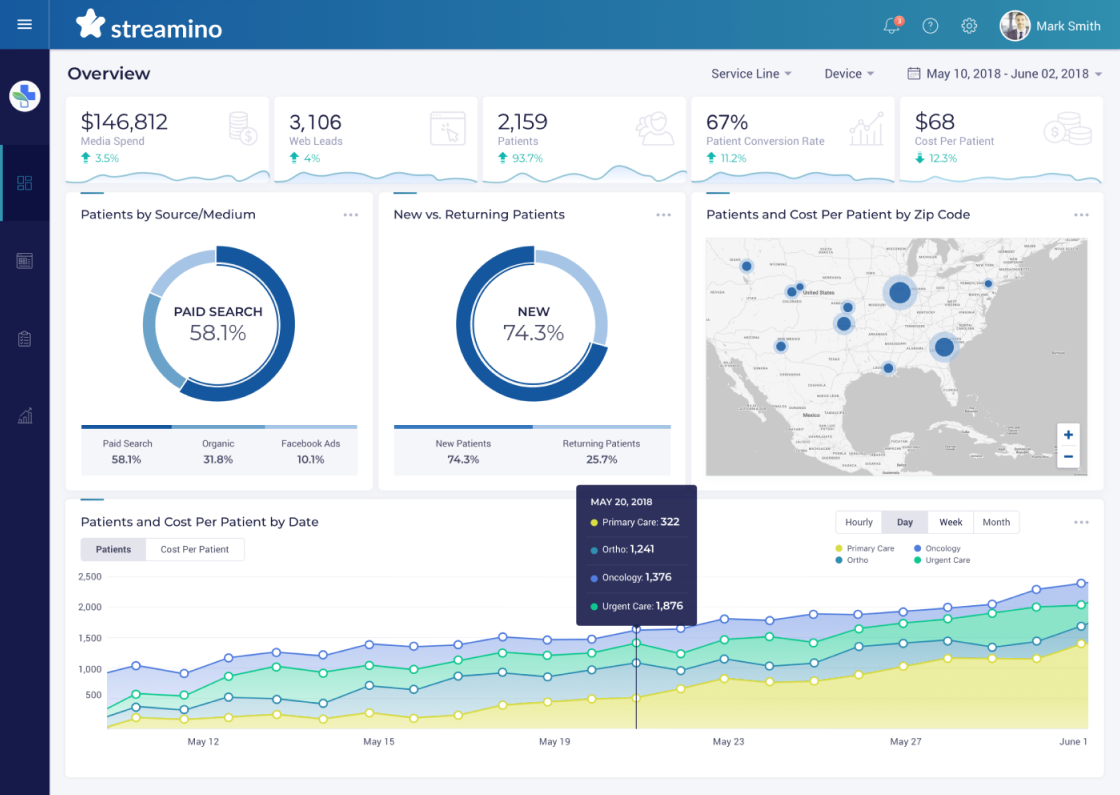Click the map zoom in button
Viewport: 1120px width, 795px height.
pos(1068,435)
